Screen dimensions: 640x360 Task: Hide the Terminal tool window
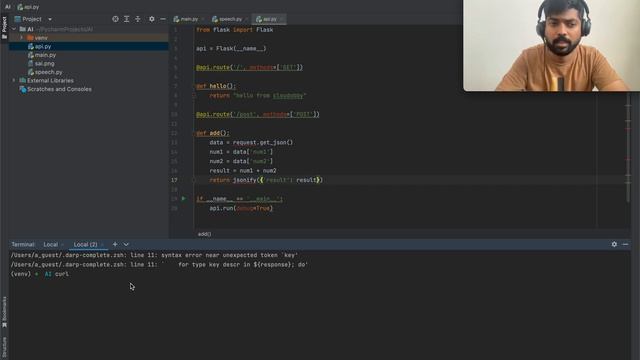pos(625,244)
